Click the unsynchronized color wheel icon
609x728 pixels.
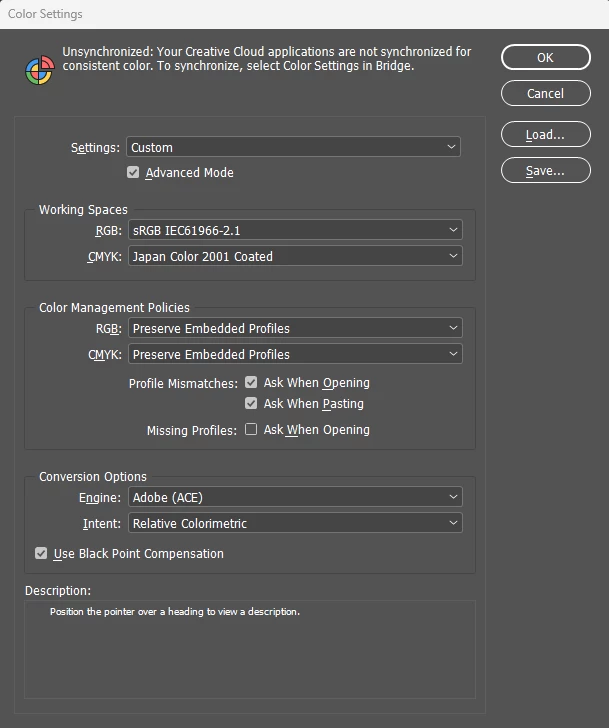click(x=40, y=70)
